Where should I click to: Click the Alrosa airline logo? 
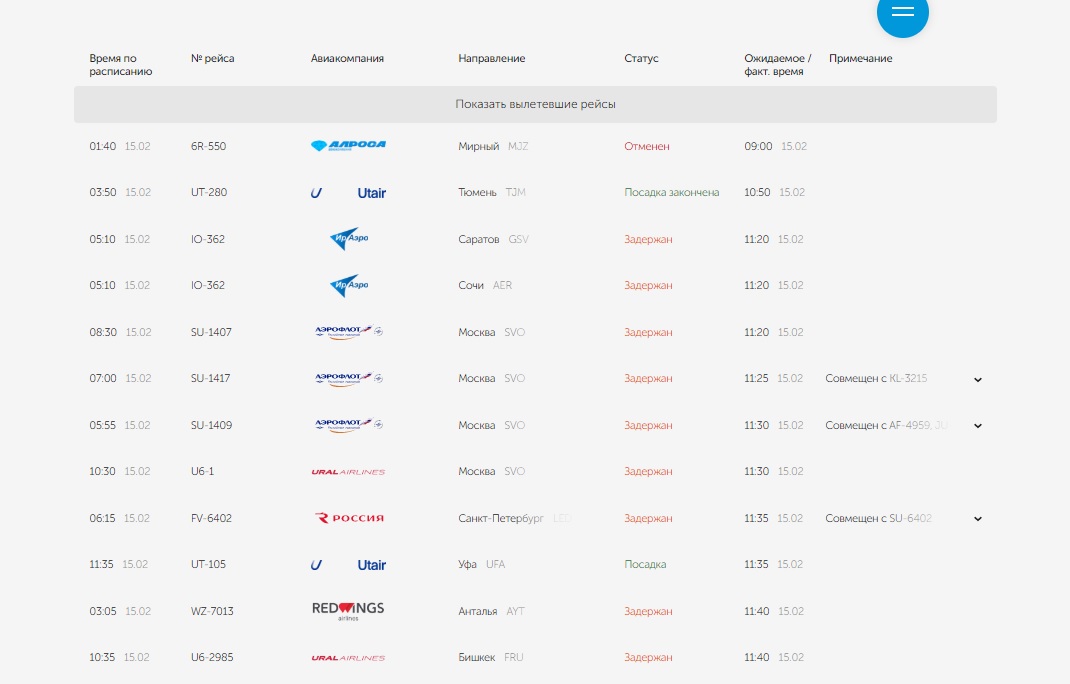coord(348,146)
